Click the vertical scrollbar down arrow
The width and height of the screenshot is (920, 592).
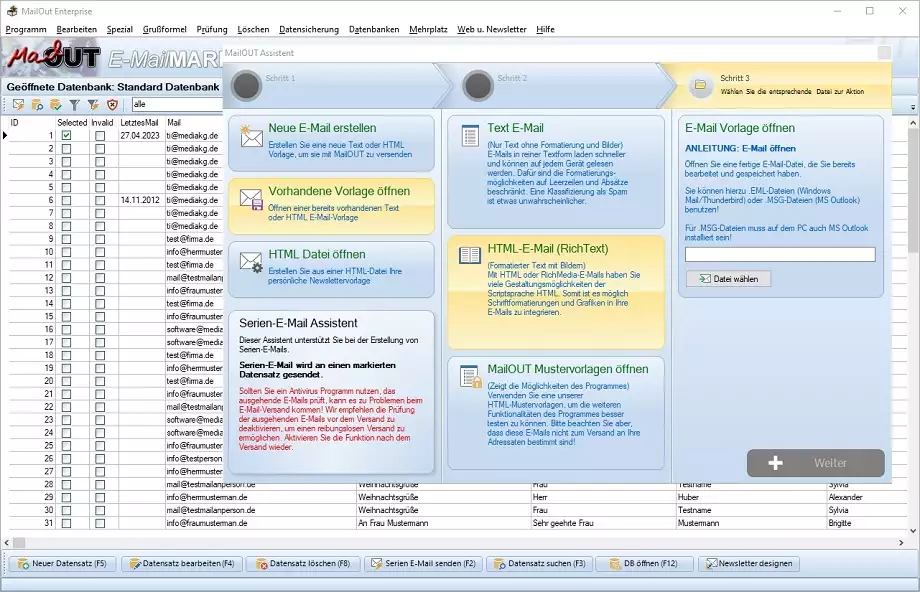tap(913, 531)
